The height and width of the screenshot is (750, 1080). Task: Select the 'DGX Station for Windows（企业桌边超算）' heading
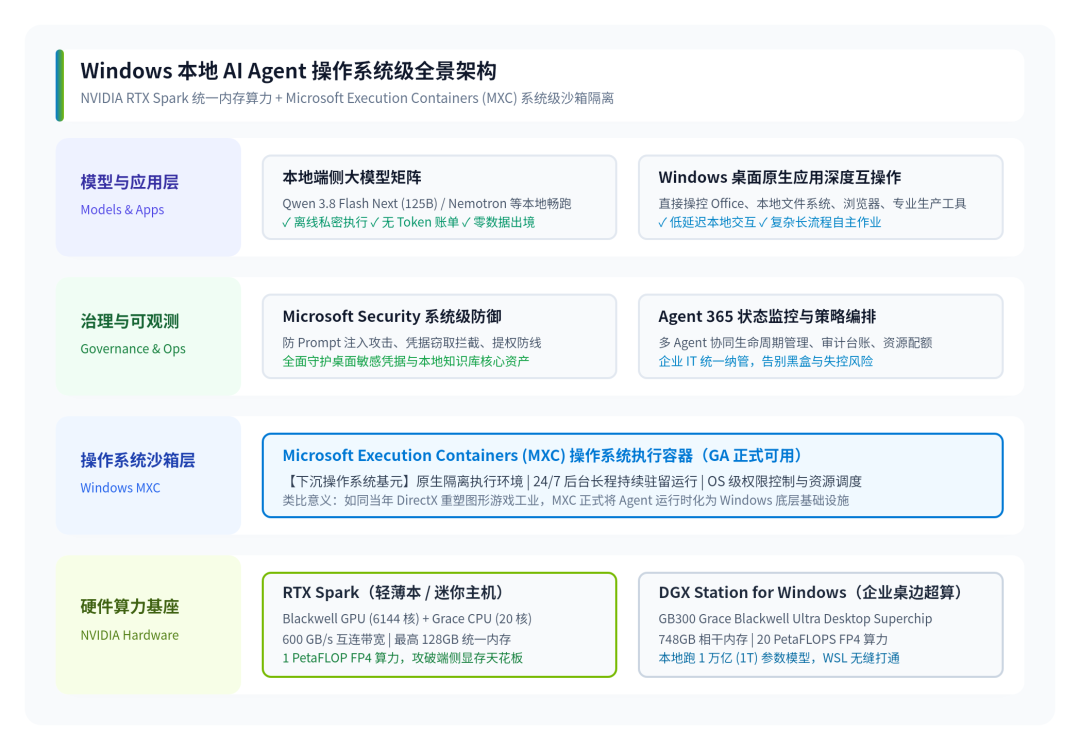click(x=811, y=592)
